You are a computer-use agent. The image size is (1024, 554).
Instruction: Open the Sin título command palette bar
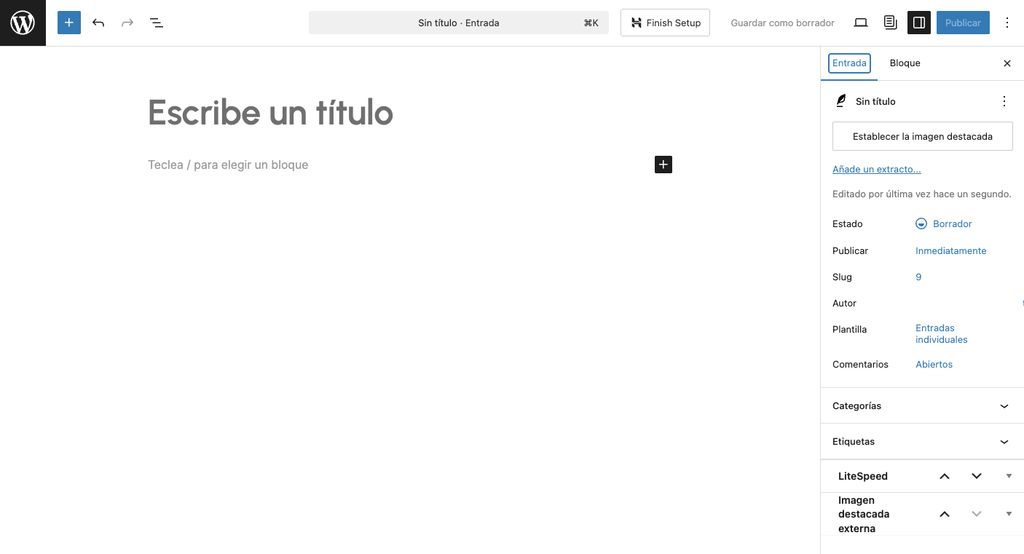click(x=458, y=23)
